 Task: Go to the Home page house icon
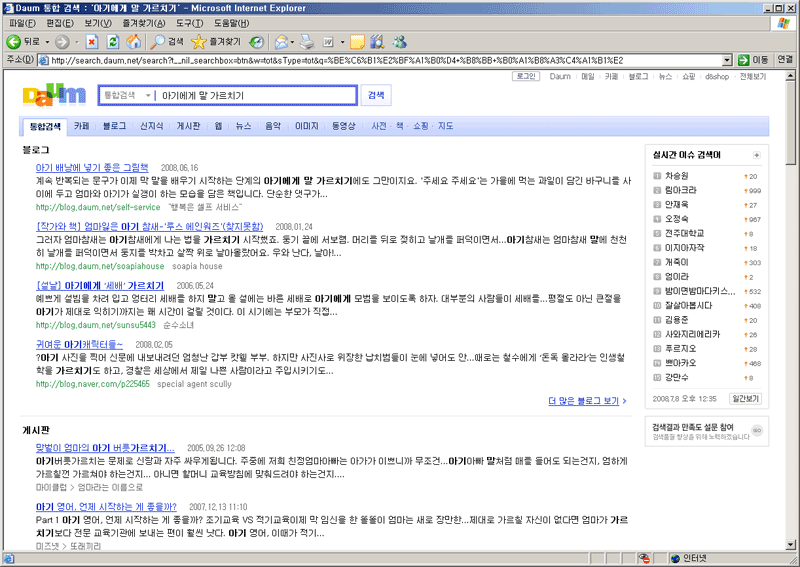[x=134, y=42]
